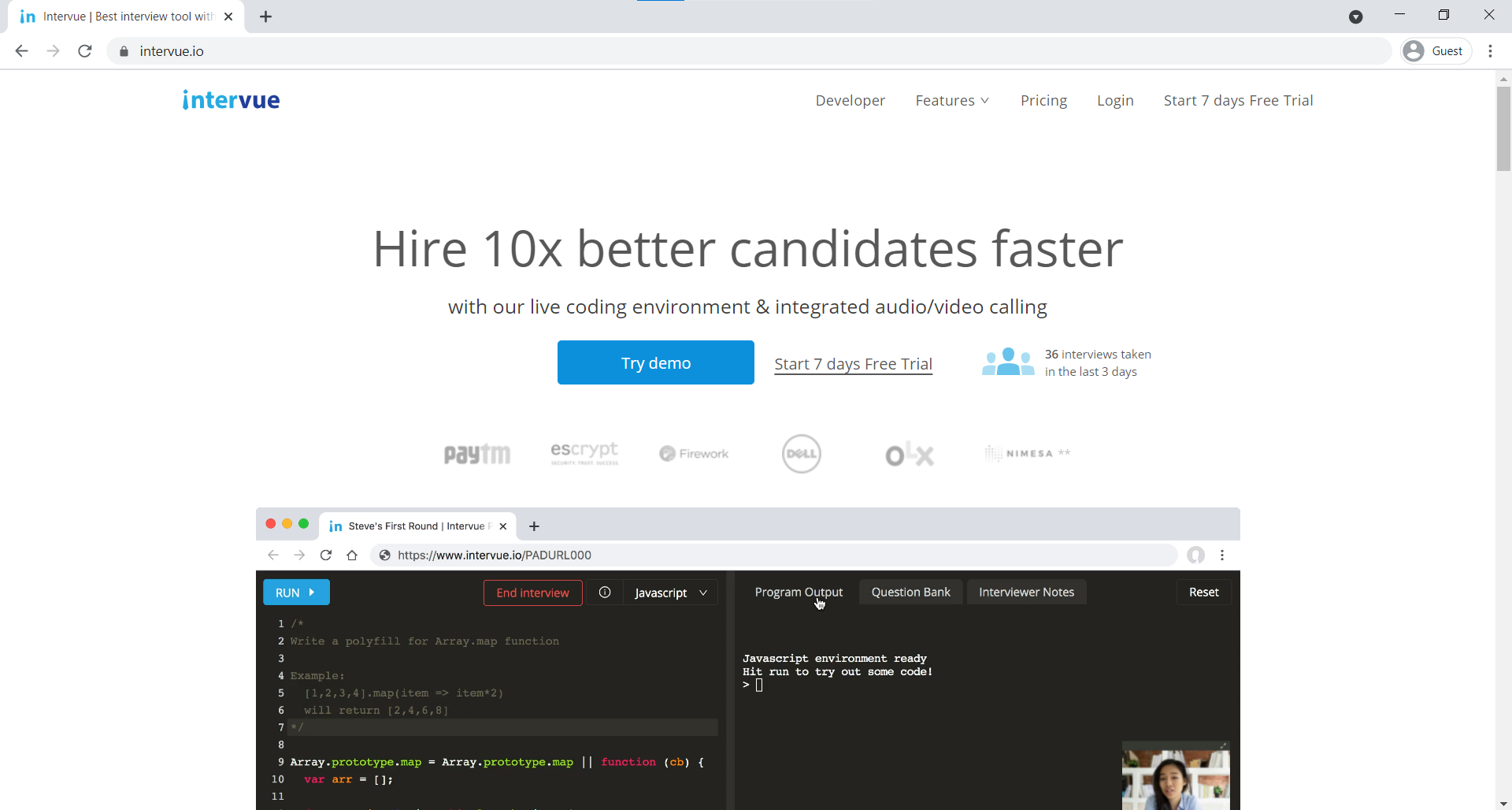Image resolution: width=1512 pixels, height=810 pixels.
Task: Click demo browser forward arrow
Action: click(299, 555)
